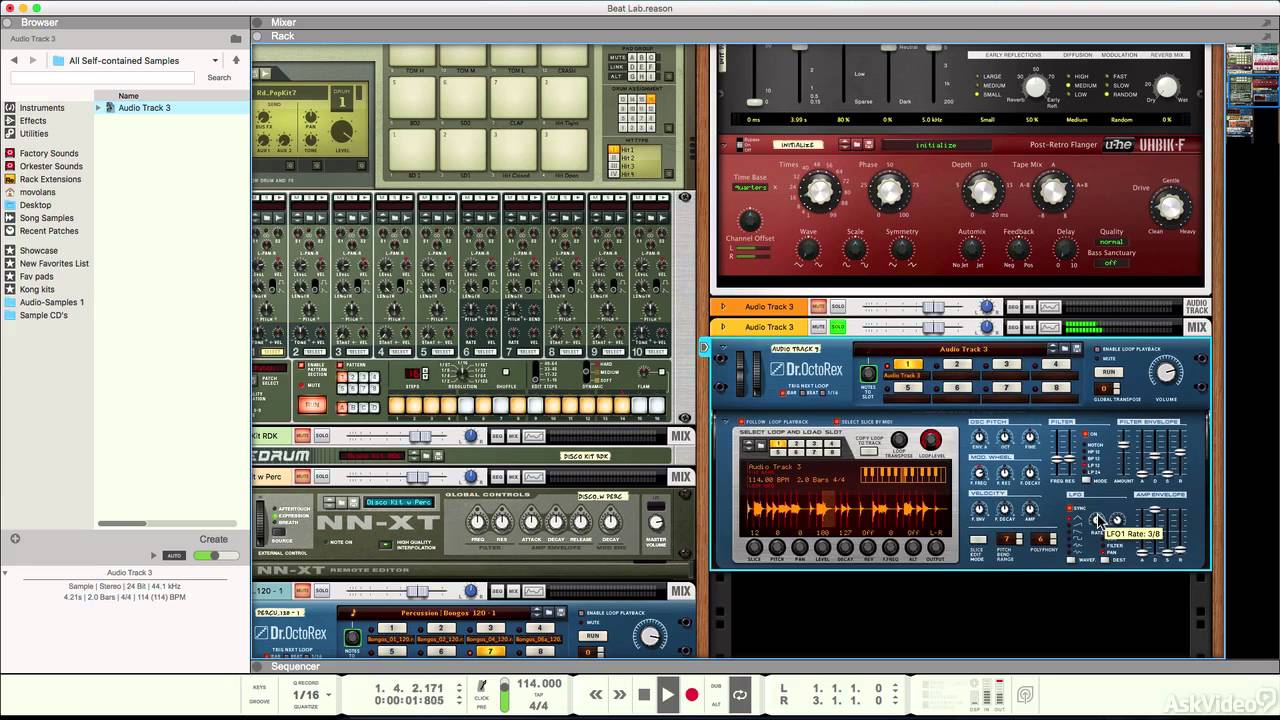Screen dimensions: 1280x720
Task: Click Copy Loop To Track
Action: (868, 451)
